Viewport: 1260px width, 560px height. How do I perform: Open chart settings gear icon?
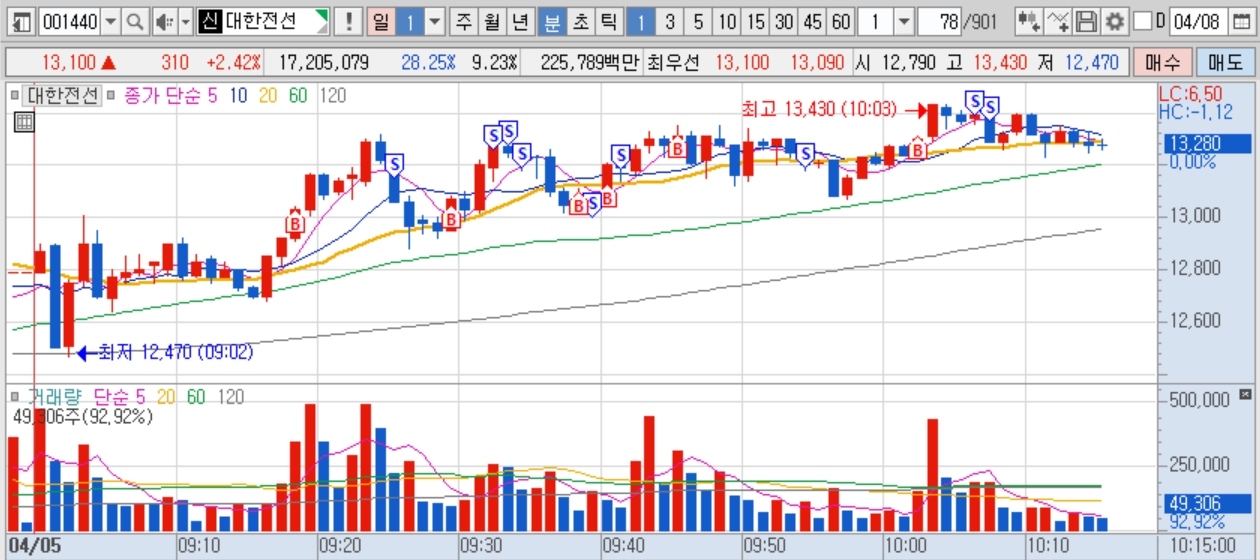click(1115, 21)
